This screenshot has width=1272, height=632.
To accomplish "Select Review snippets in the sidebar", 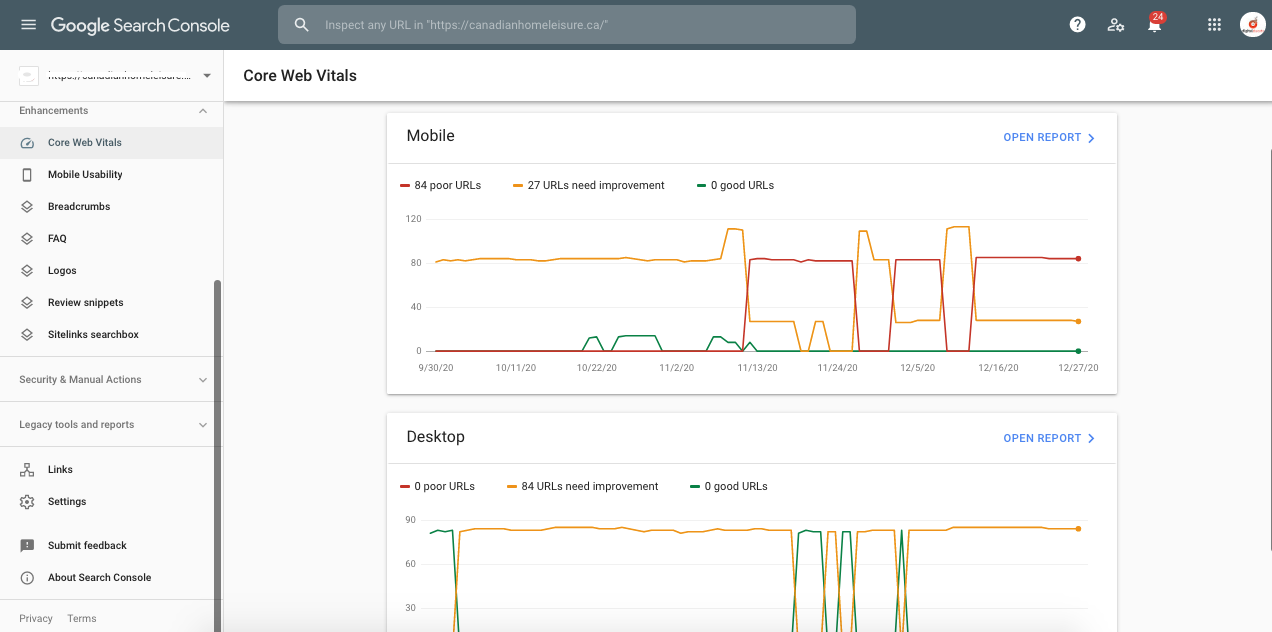I will pyautogui.click(x=85, y=303).
